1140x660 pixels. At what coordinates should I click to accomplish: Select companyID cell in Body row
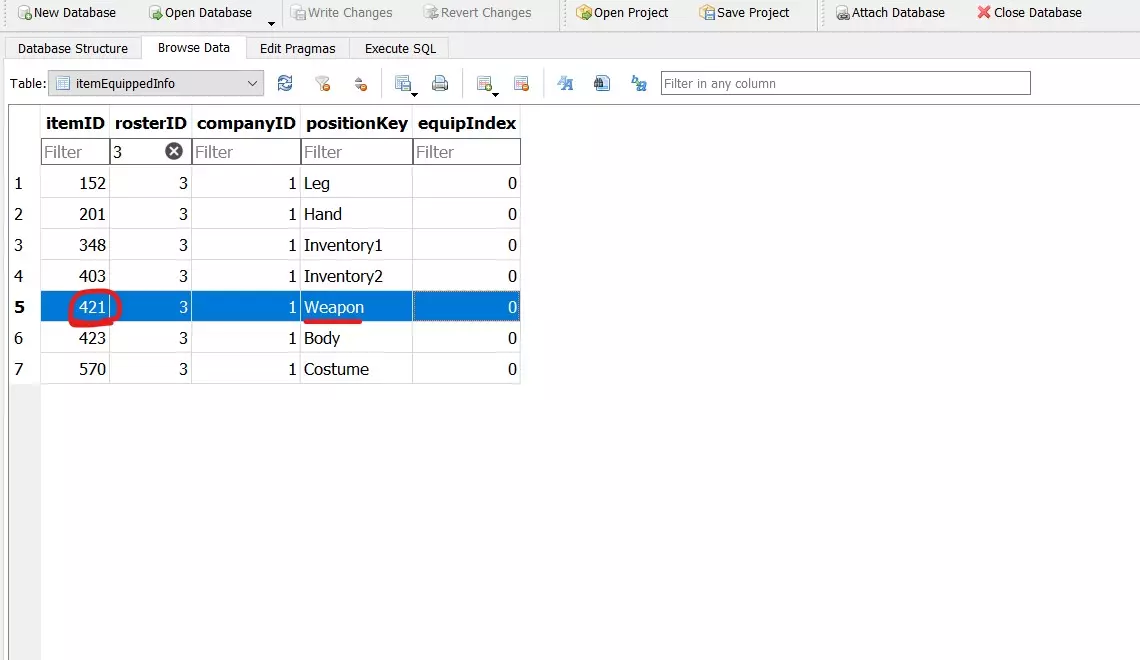[x=246, y=337]
